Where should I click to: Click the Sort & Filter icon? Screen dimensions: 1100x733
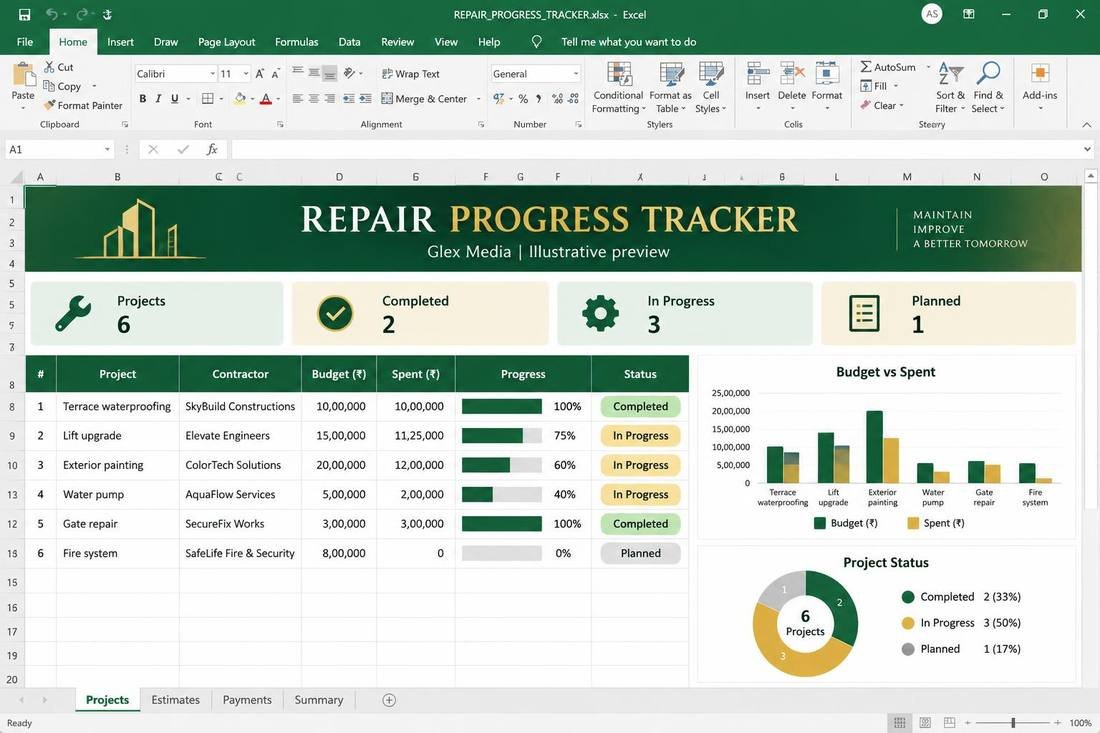coord(951,74)
